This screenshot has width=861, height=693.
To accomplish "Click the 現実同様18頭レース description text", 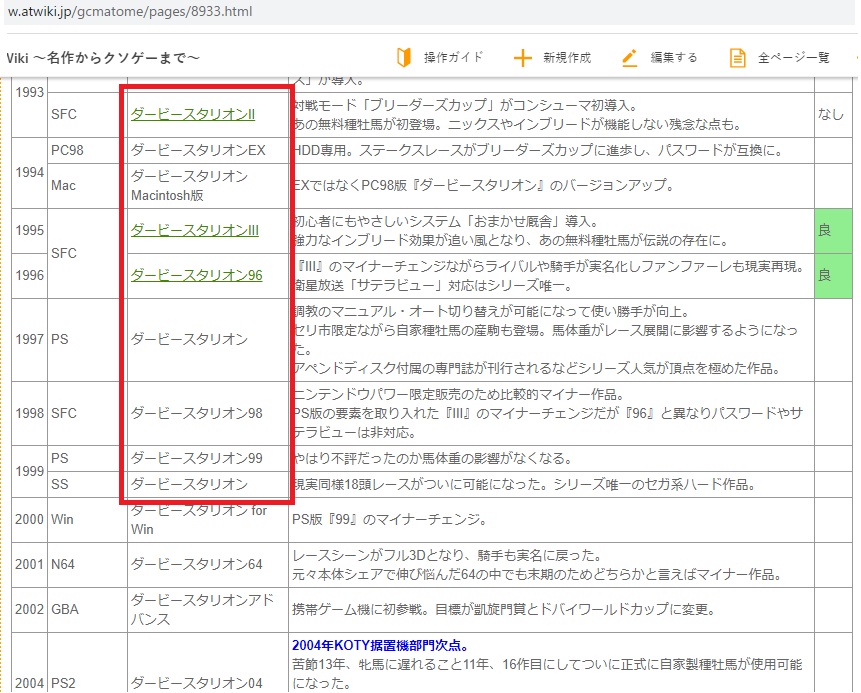I will coord(526,484).
